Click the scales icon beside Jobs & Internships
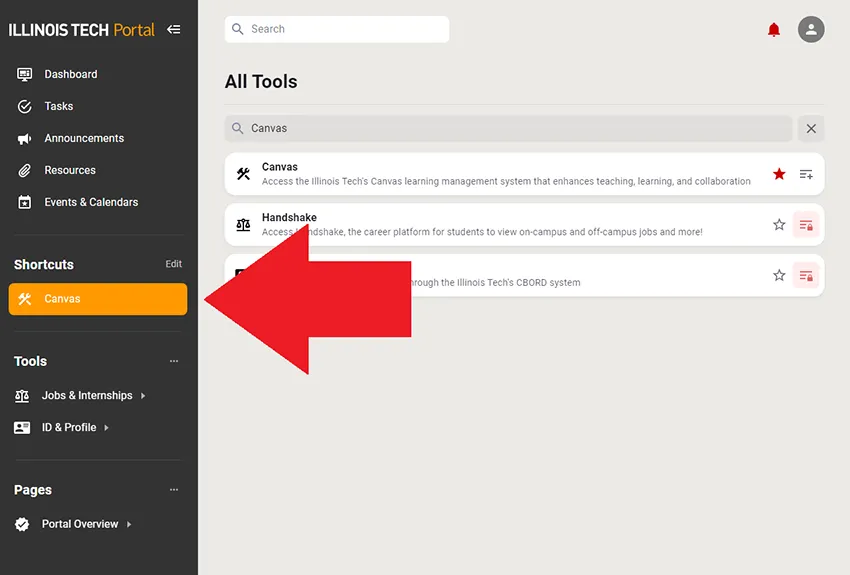 (x=22, y=396)
